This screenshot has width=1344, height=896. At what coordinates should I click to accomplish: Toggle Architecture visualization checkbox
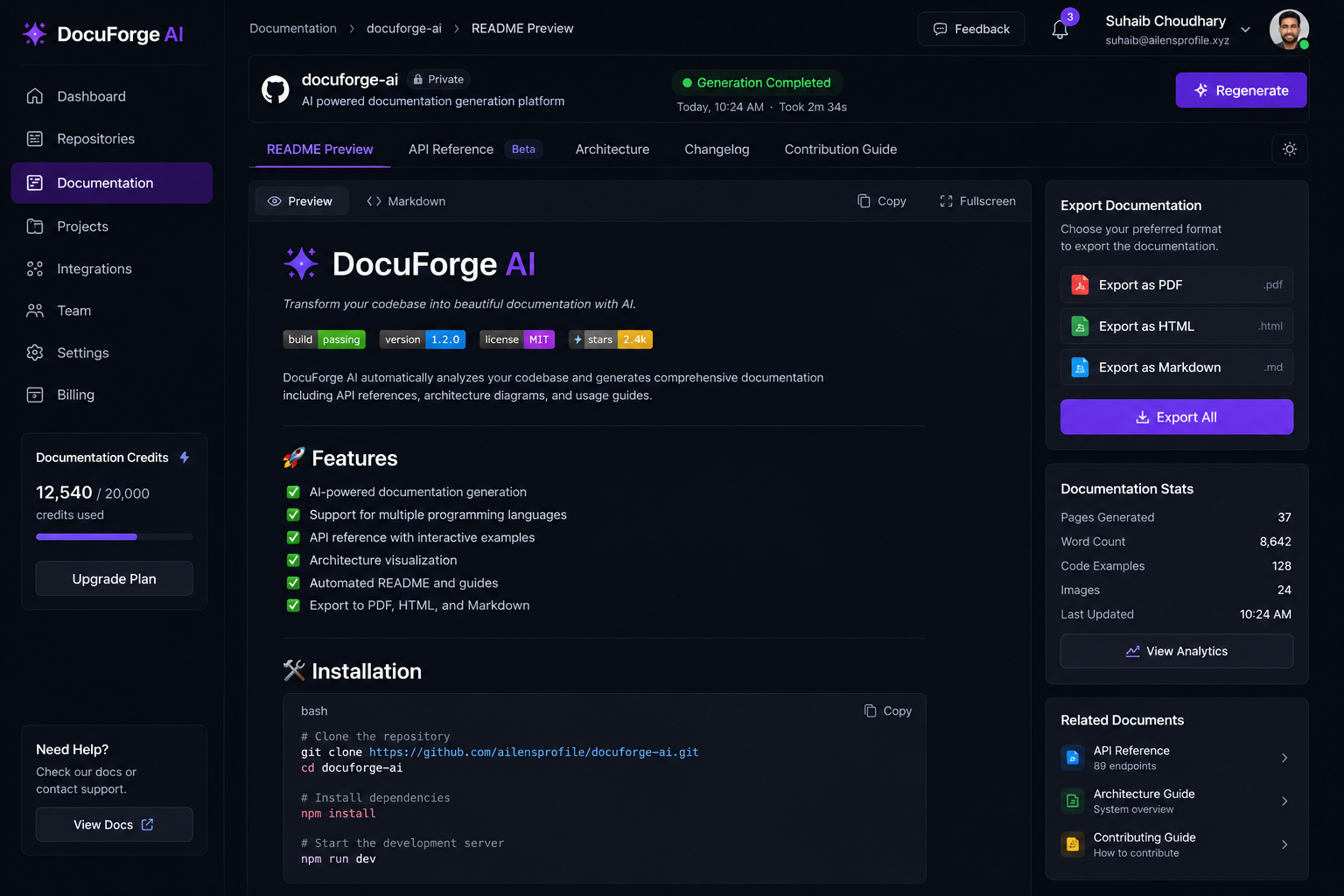click(293, 561)
